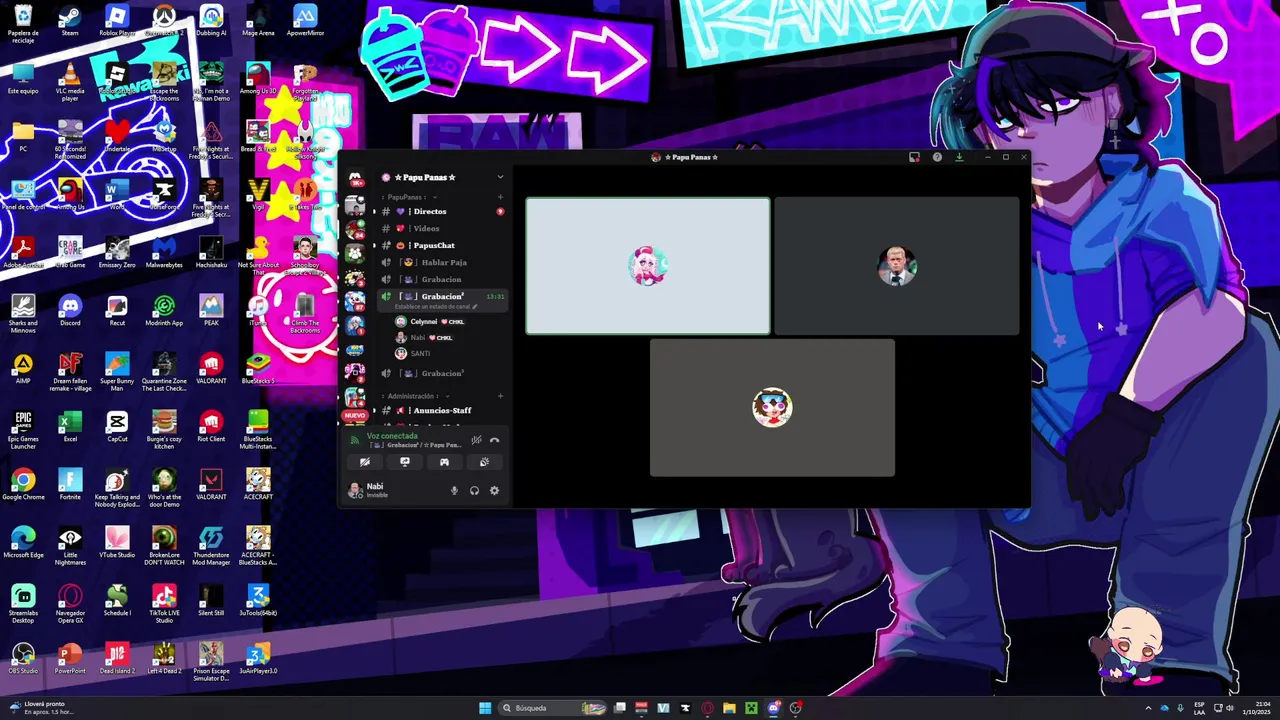Open the Discord desktop shortcut
The image size is (1280, 720).
coord(70,311)
